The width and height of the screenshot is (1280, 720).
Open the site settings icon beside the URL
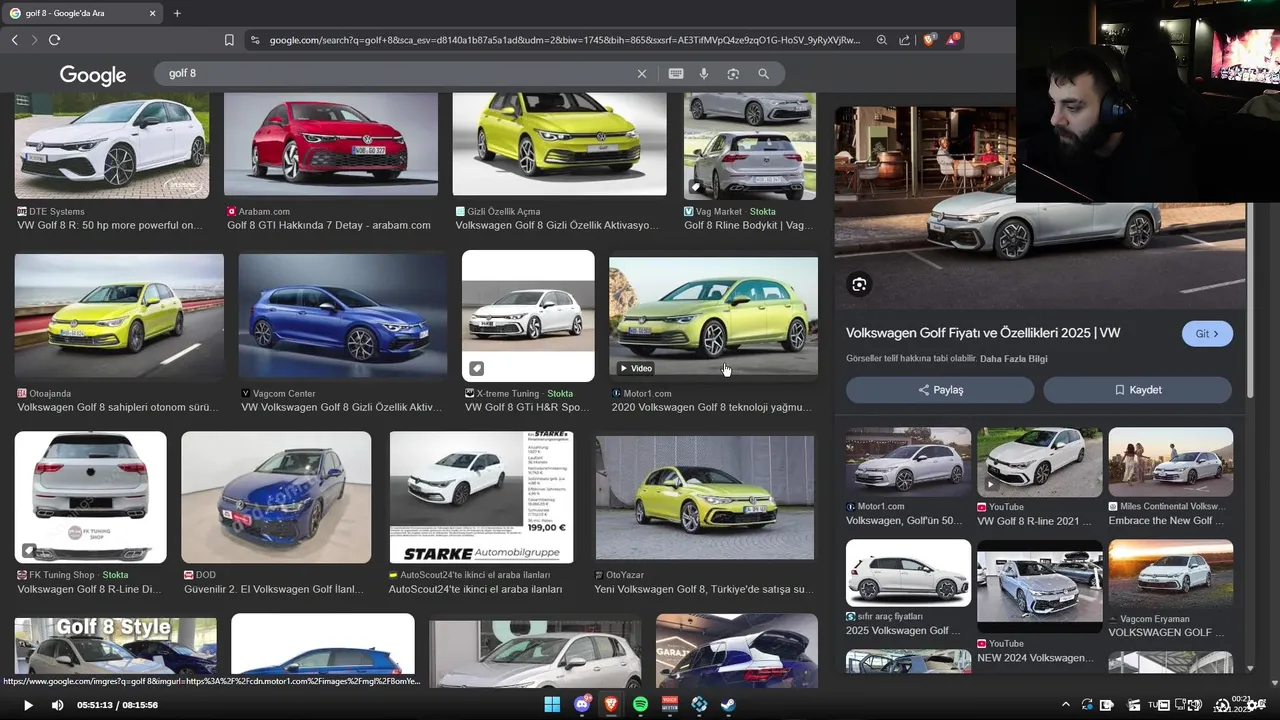pos(255,40)
